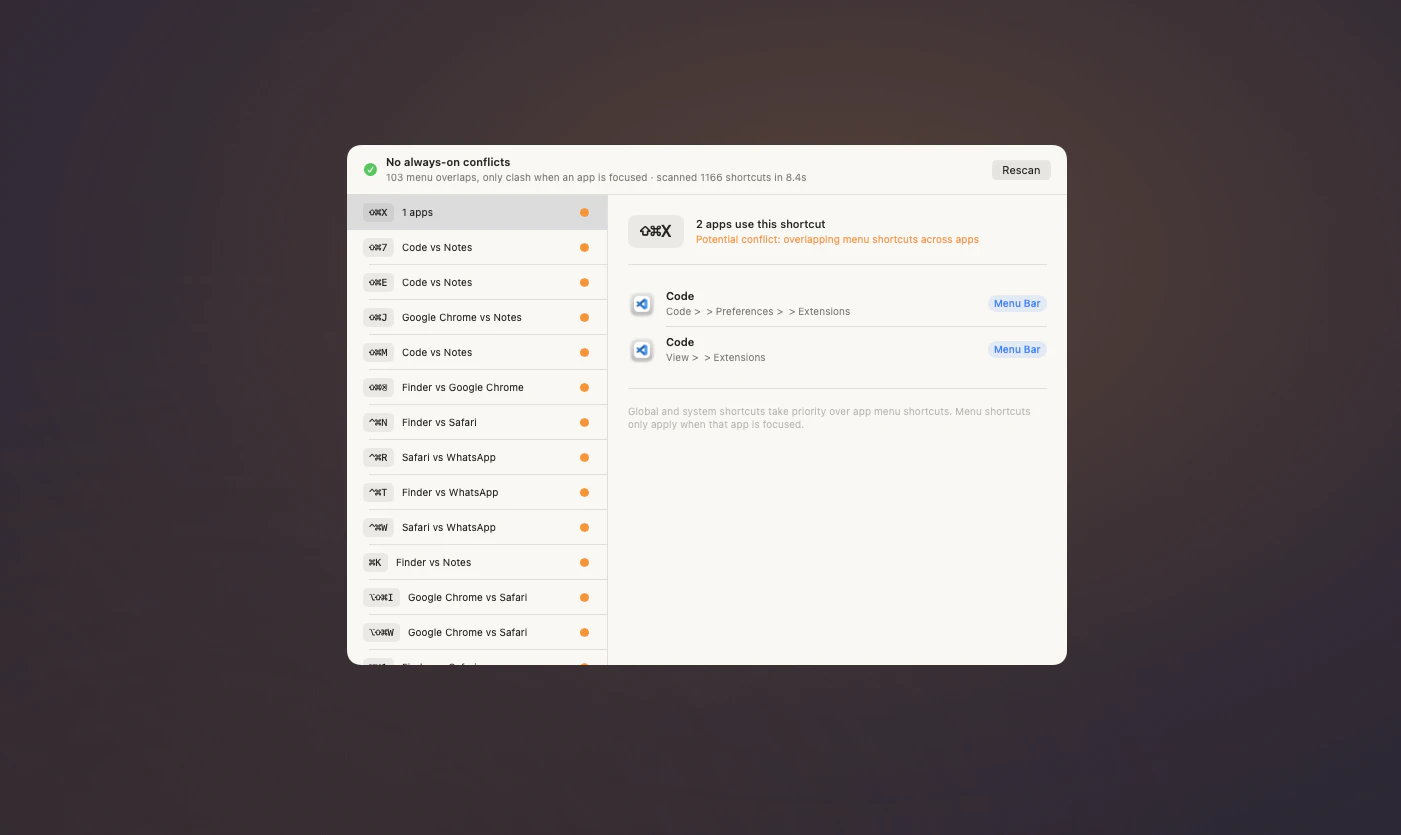
Task: Open the 'Finder vs Notes' conflict
Action: click(x=477, y=562)
